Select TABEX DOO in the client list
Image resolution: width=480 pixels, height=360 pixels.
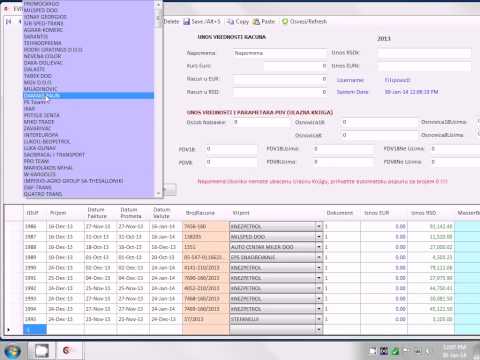pyautogui.click(x=89, y=76)
